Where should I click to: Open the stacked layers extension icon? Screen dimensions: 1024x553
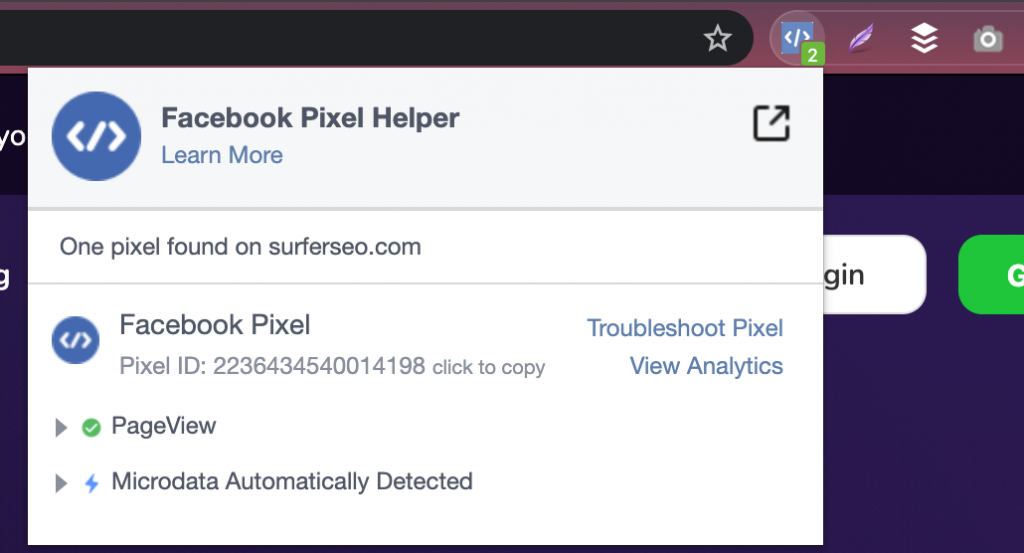924,39
